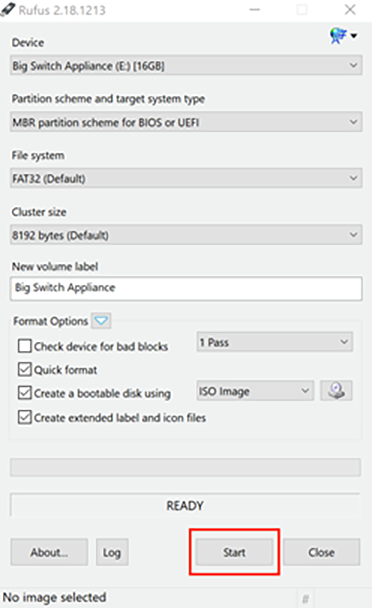Expand the Partition scheme dropdown

[186, 122]
